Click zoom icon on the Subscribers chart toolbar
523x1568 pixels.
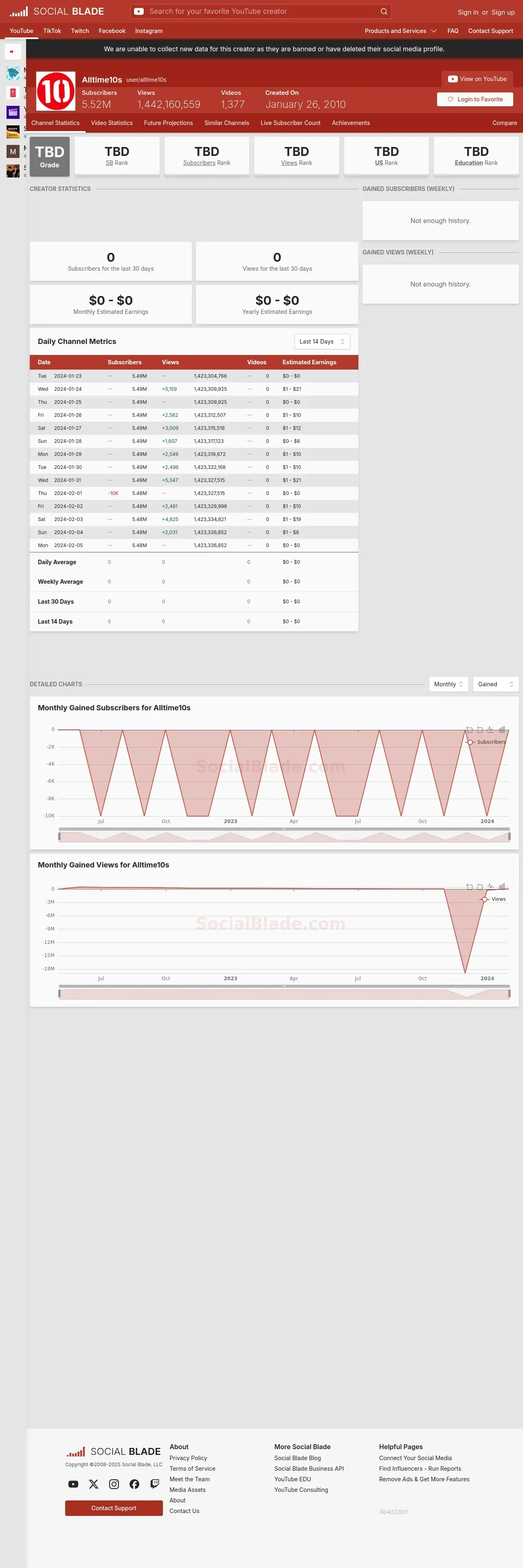tap(469, 729)
